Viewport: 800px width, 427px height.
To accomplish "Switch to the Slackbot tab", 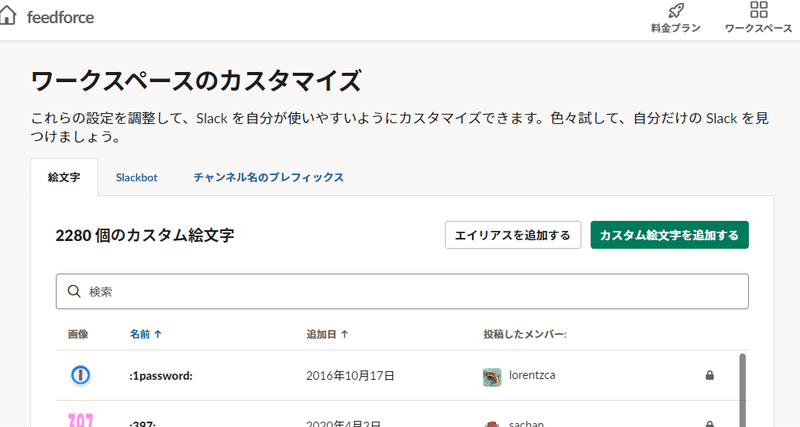I will pos(136,178).
